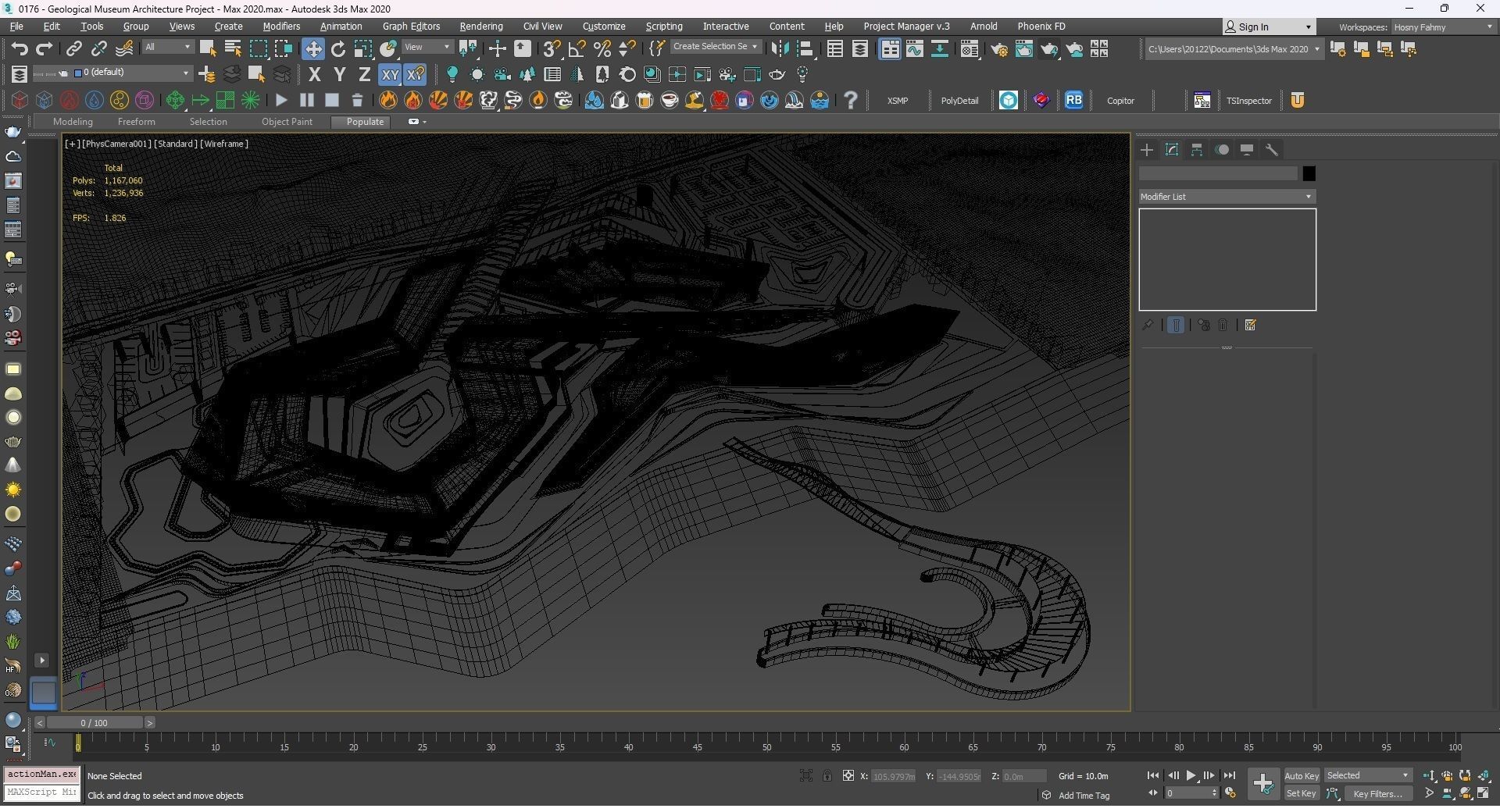The image size is (1500, 812).
Task: Open the All selection filter dropdown
Action: pyautogui.click(x=167, y=47)
